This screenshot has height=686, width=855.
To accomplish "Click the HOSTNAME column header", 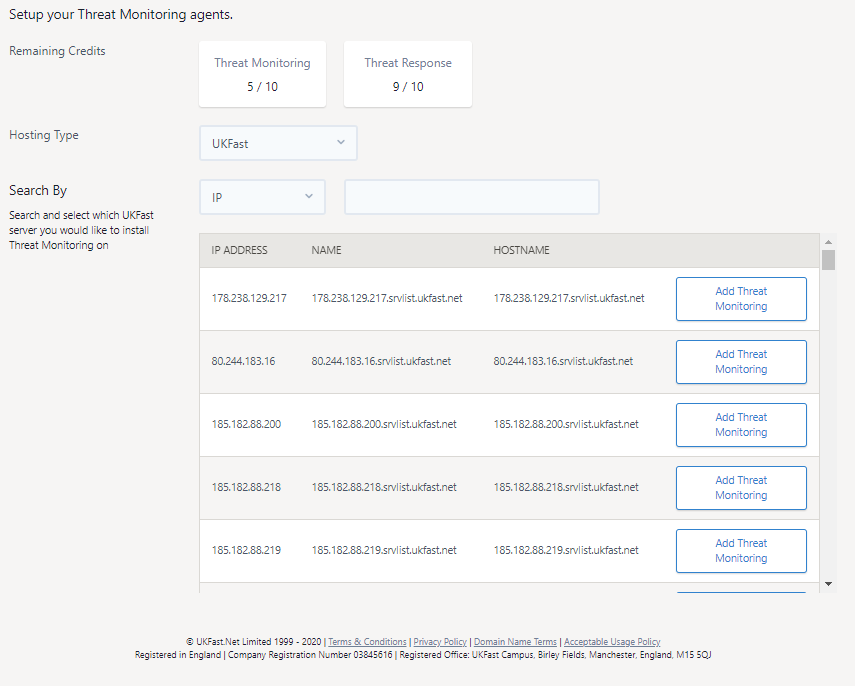I will (x=521, y=250).
